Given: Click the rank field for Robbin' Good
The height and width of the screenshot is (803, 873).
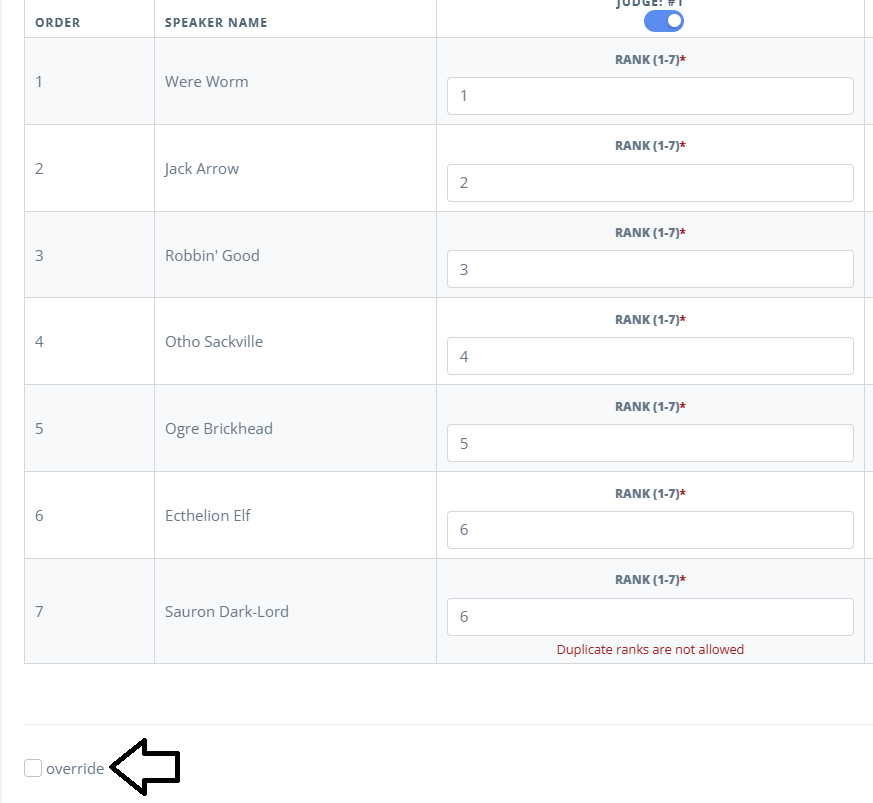Looking at the screenshot, I should click(650, 270).
